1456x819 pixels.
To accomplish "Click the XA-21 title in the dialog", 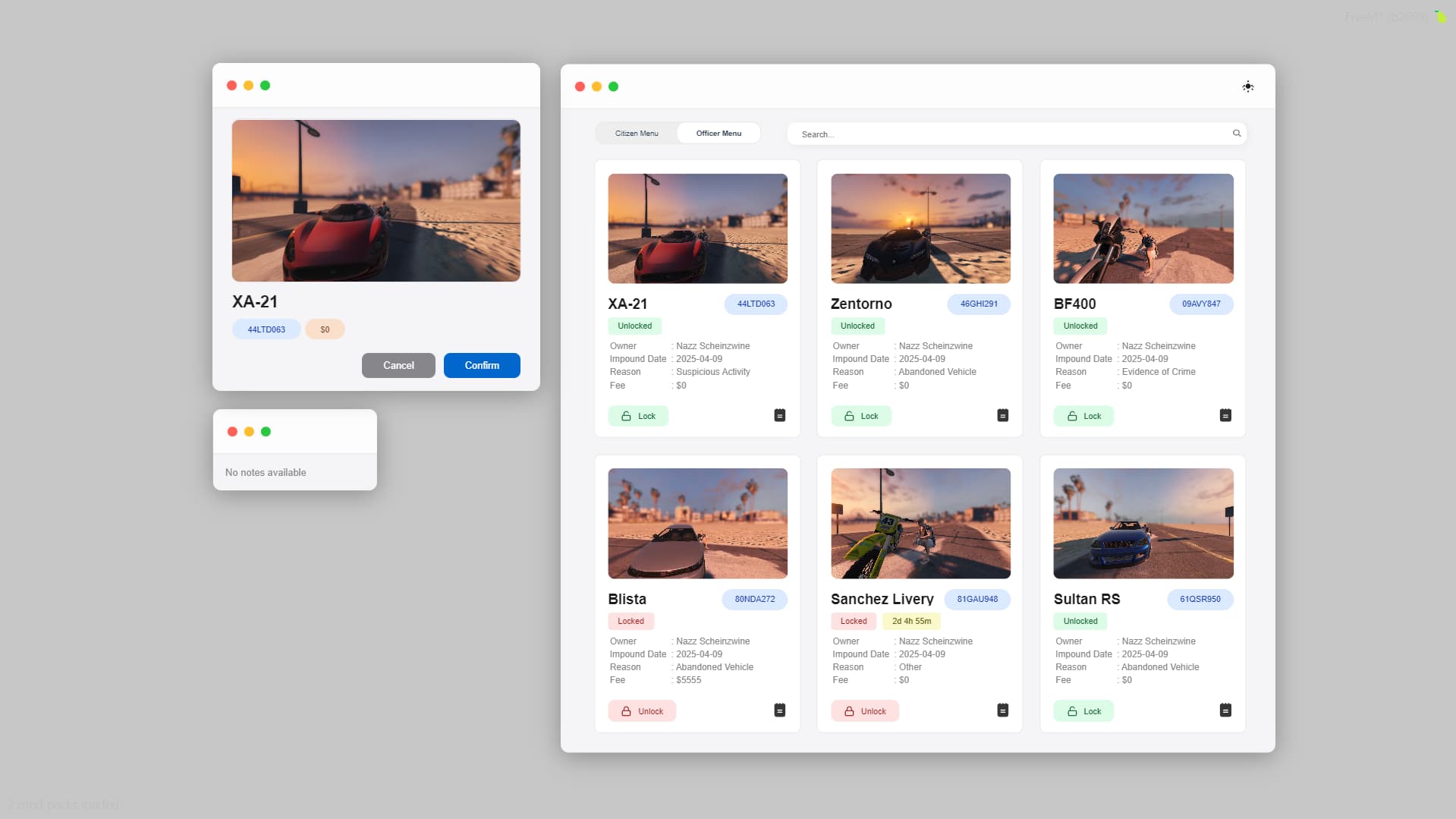I will point(255,302).
